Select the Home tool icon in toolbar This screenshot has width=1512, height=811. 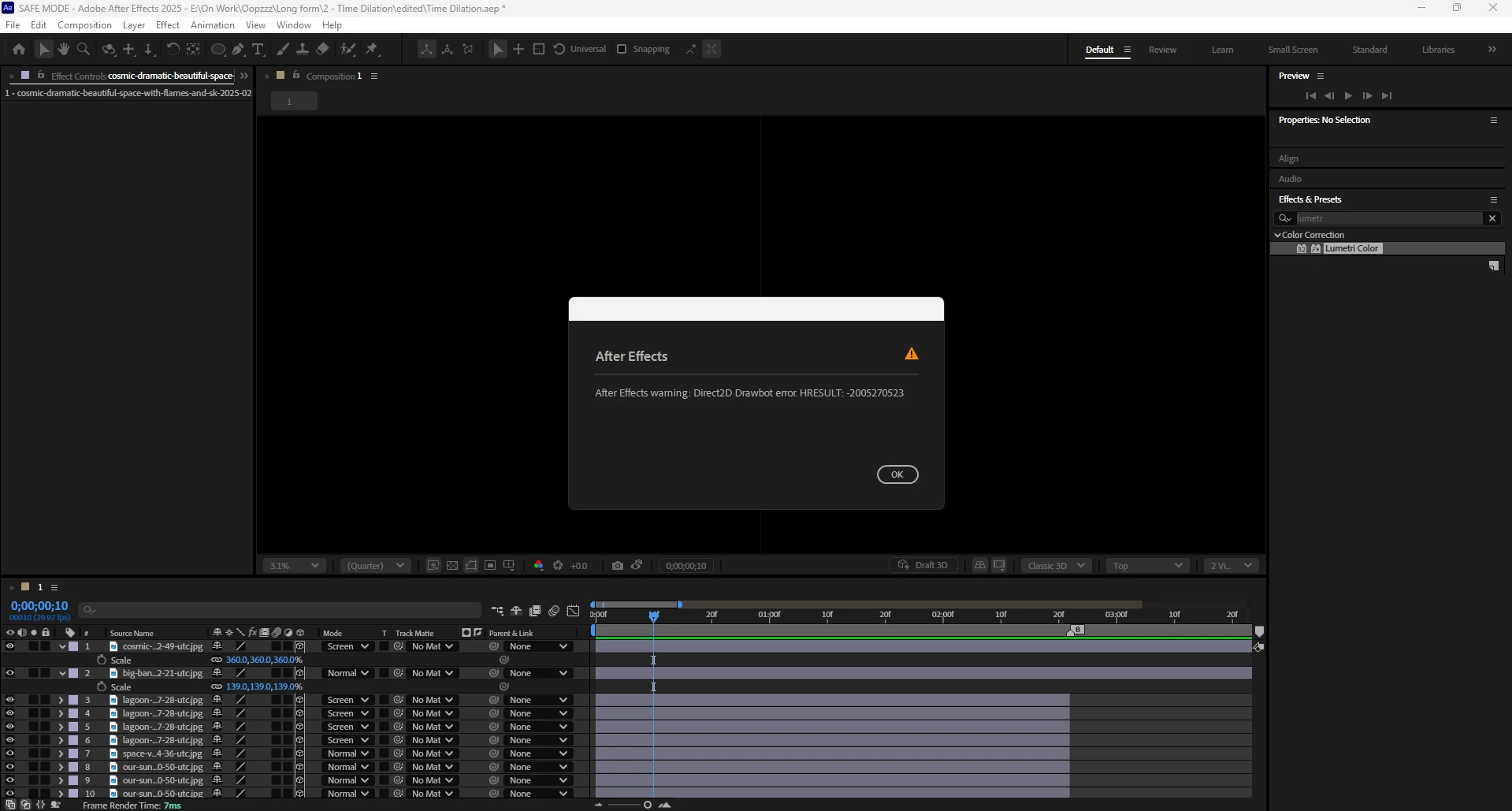click(19, 49)
